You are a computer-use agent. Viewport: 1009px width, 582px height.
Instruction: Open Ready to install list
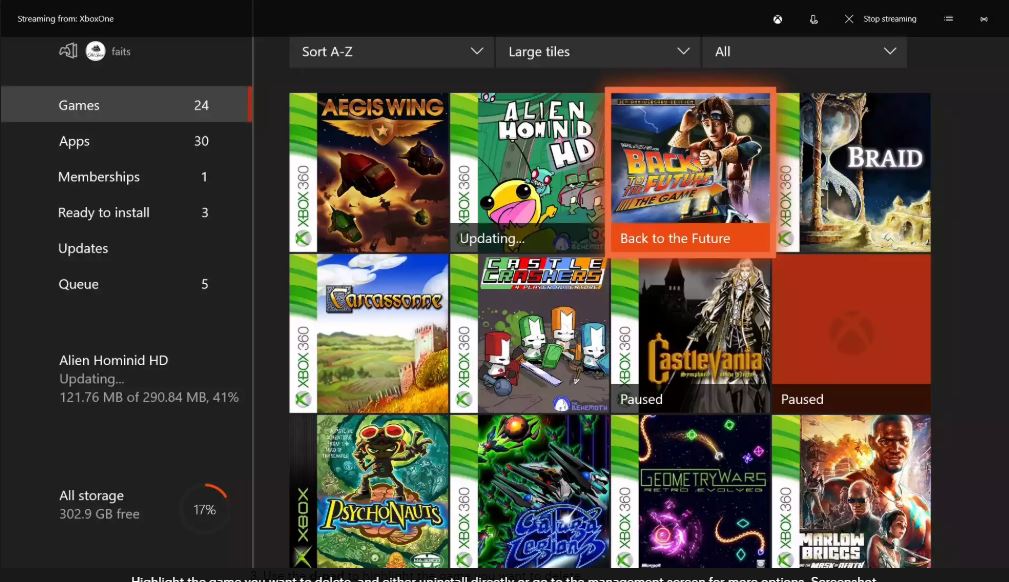(x=126, y=212)
